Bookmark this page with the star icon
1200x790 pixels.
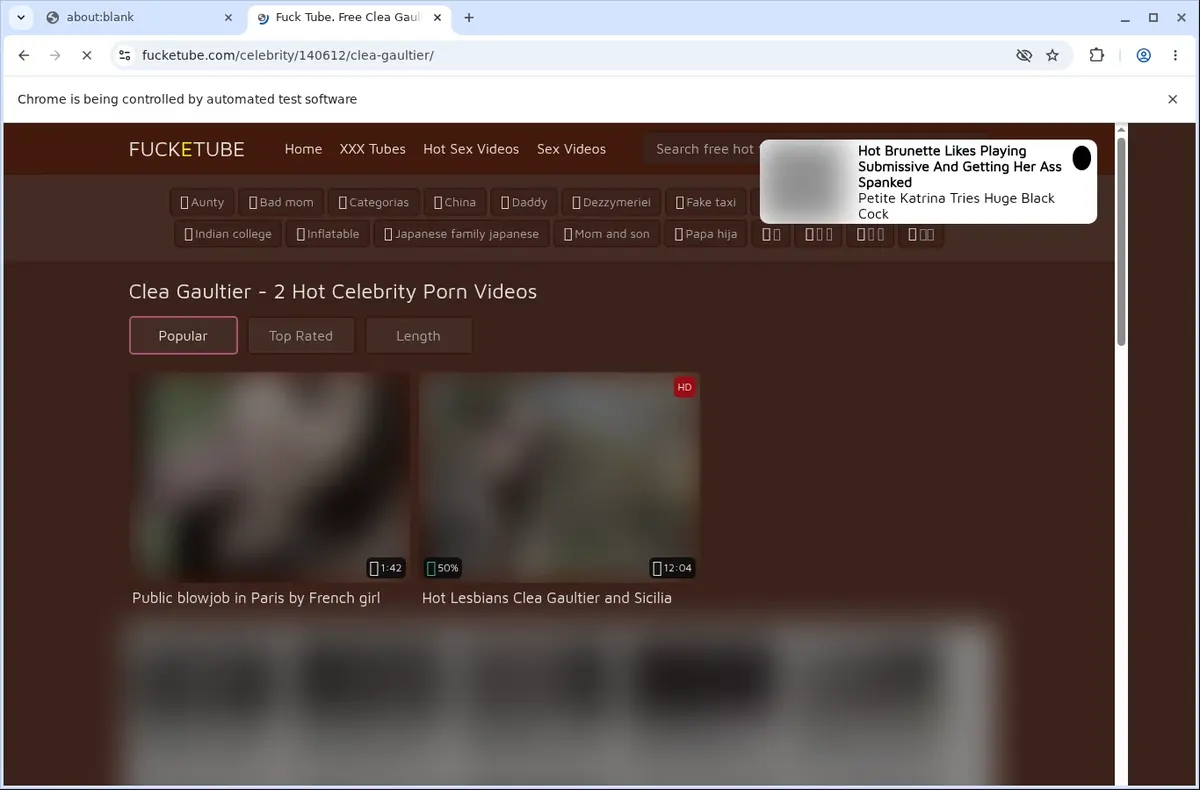coord(1052,56)
